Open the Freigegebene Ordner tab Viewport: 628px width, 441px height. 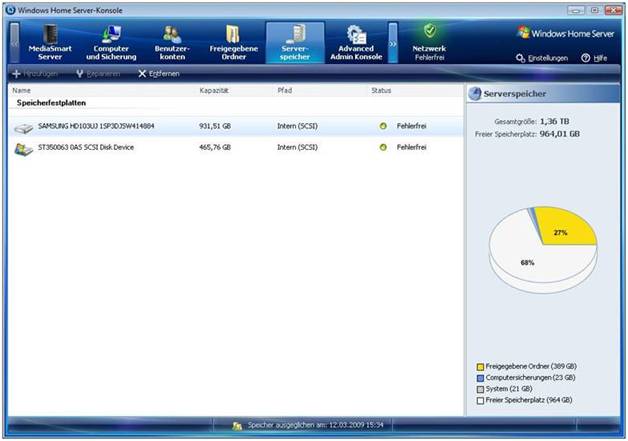pyautogui.click(x=233, y=42)
